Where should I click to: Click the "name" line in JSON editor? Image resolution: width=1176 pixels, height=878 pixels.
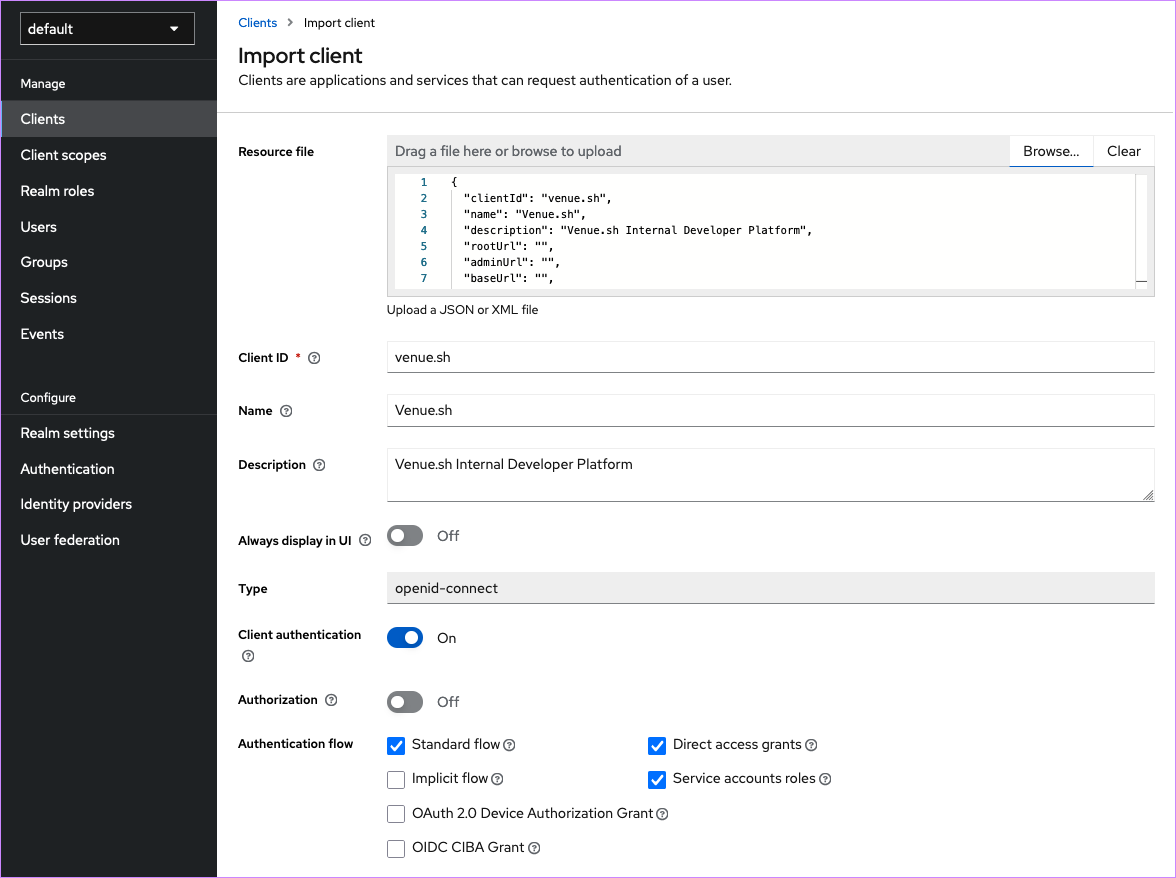525,214
